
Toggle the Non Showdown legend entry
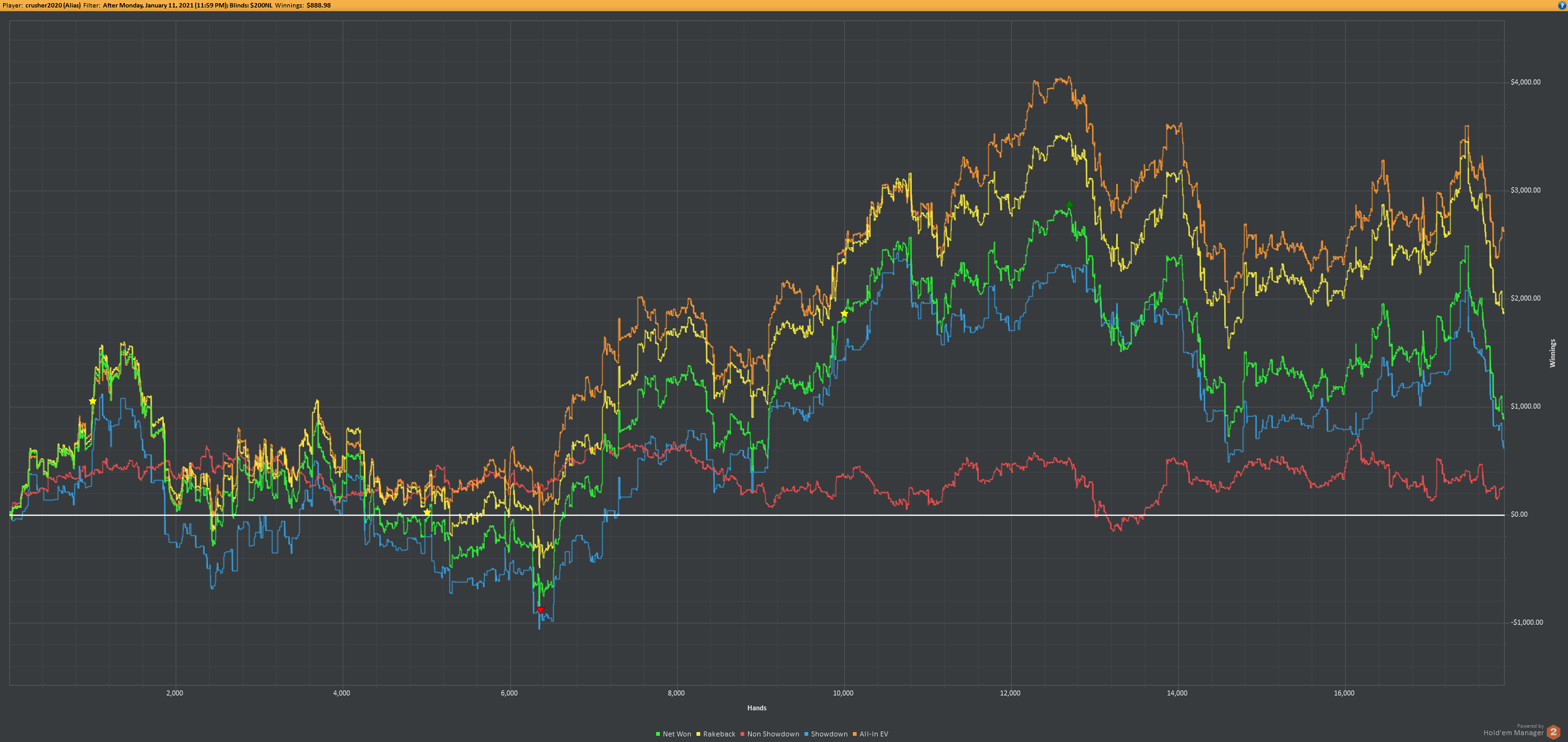click(x=770, y=734)
